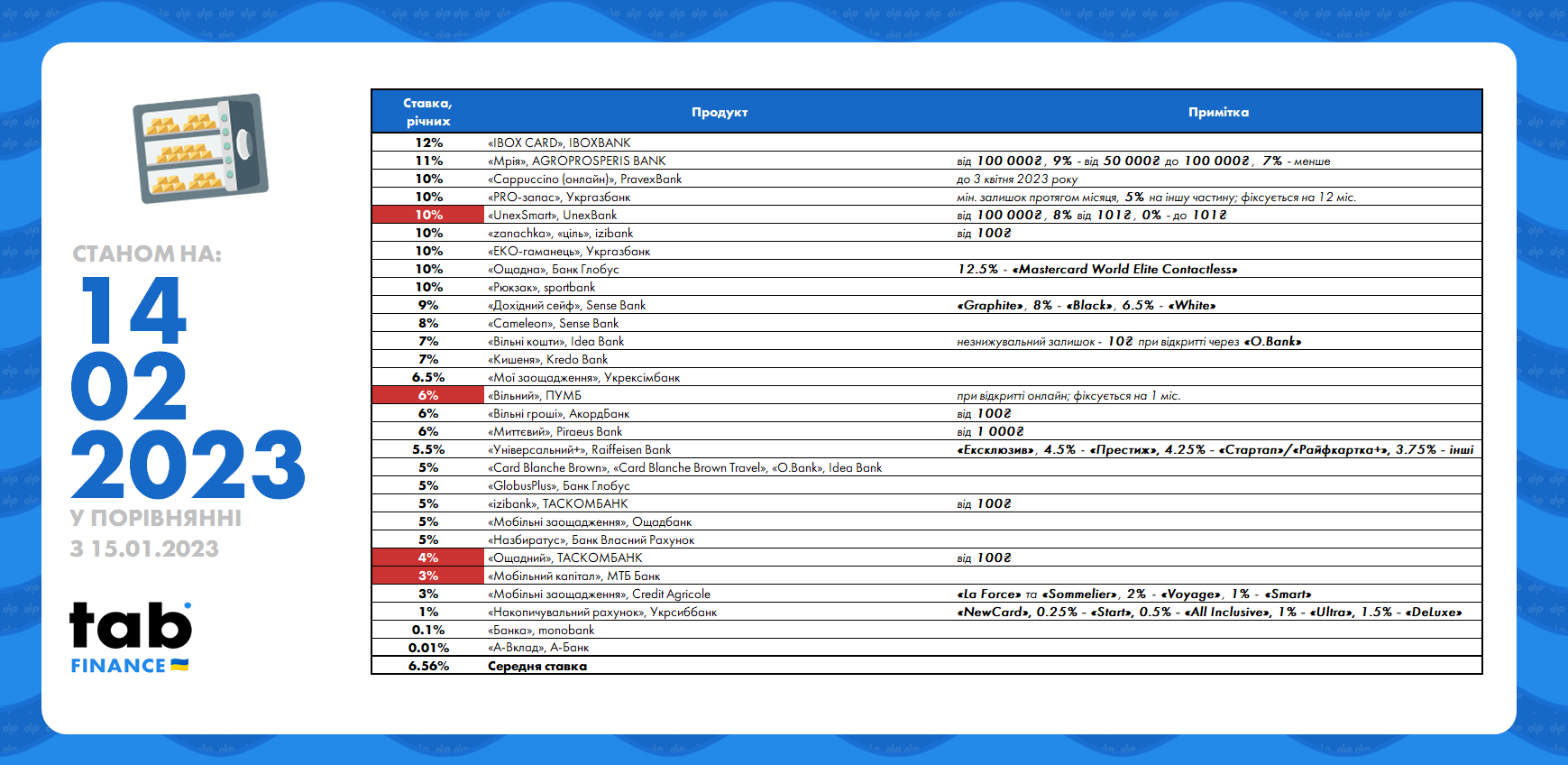The image size is (1568, 765).
Task: Click the «La Force» та «Sommelier» note
Action: pyautogui.click(x=1134, y=594)
